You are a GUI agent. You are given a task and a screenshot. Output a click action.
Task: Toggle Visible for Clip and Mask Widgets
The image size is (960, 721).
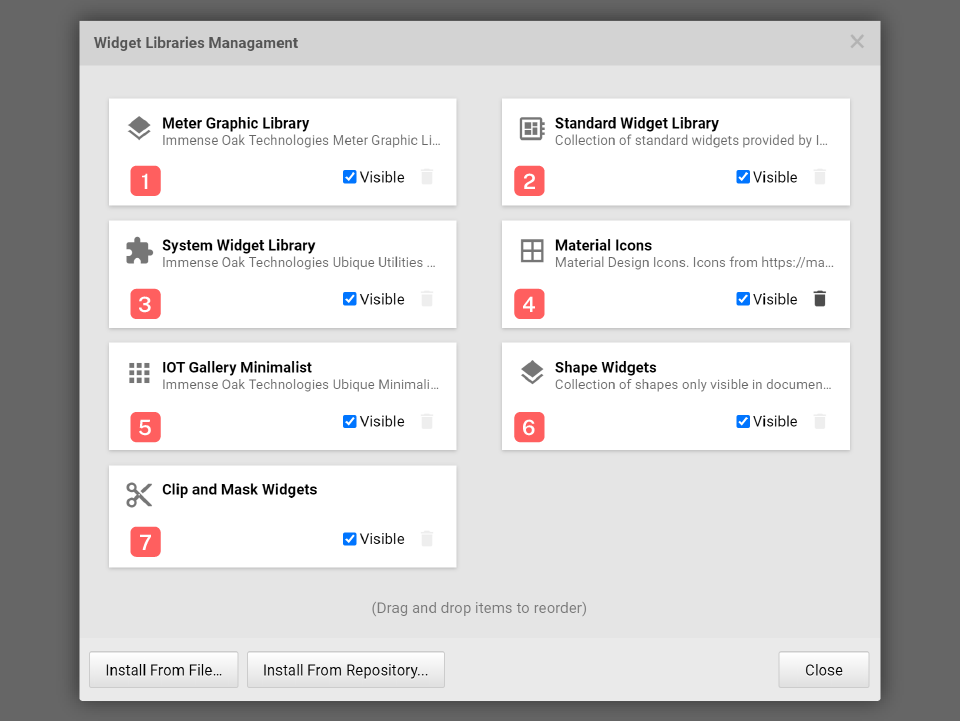(350, 539)
